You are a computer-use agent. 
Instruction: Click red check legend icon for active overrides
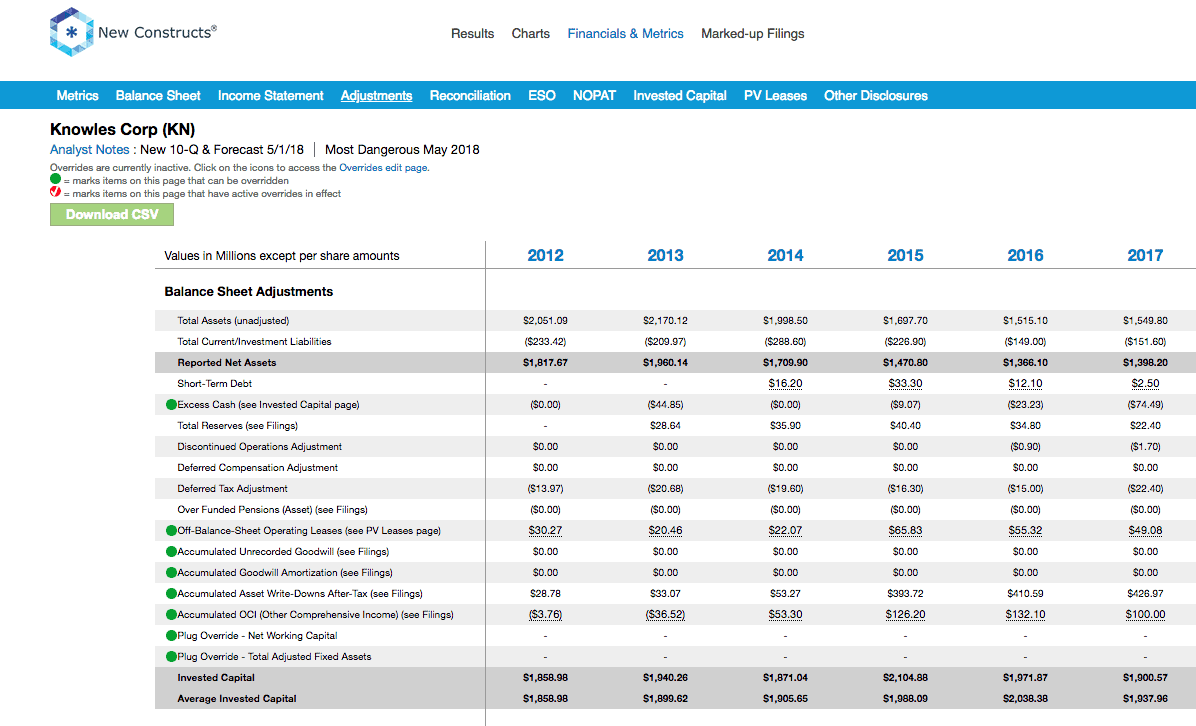[x=55, y=192]
